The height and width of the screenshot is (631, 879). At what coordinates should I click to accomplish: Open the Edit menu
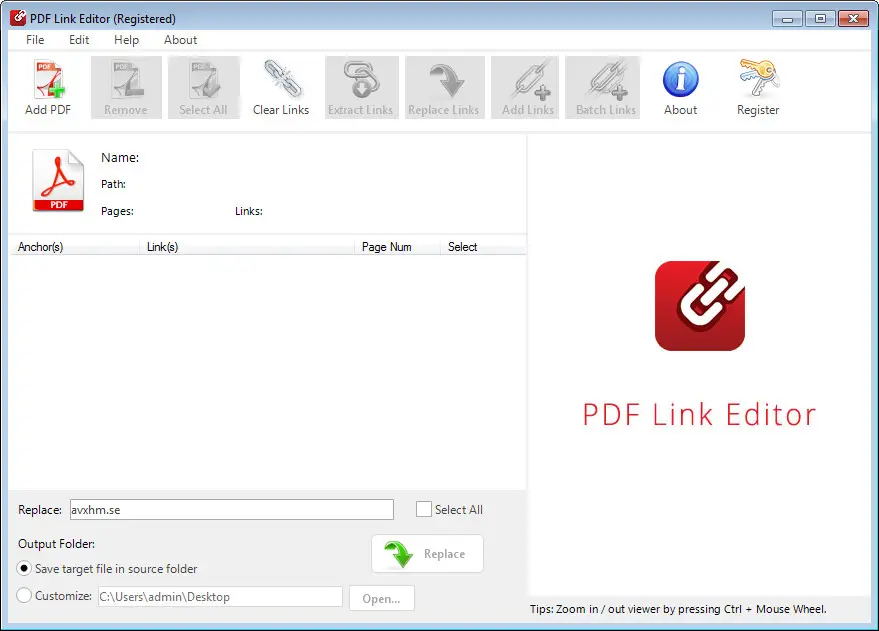click(79, 40)
